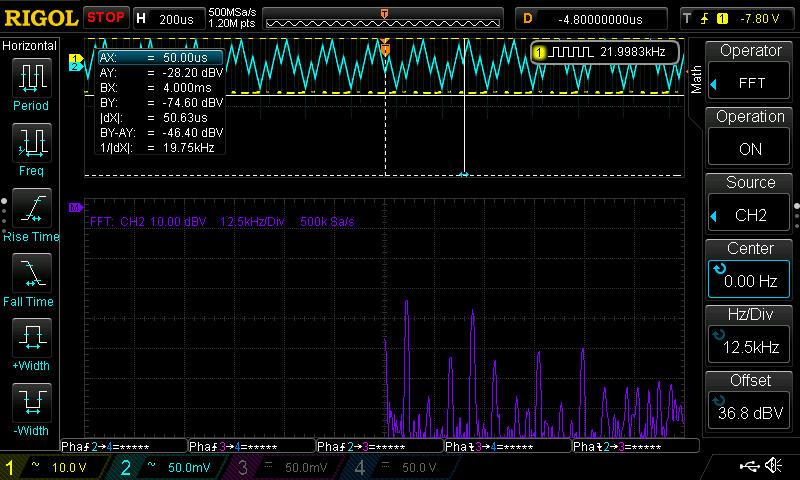Click the speaker sound icon

[774, 466]
